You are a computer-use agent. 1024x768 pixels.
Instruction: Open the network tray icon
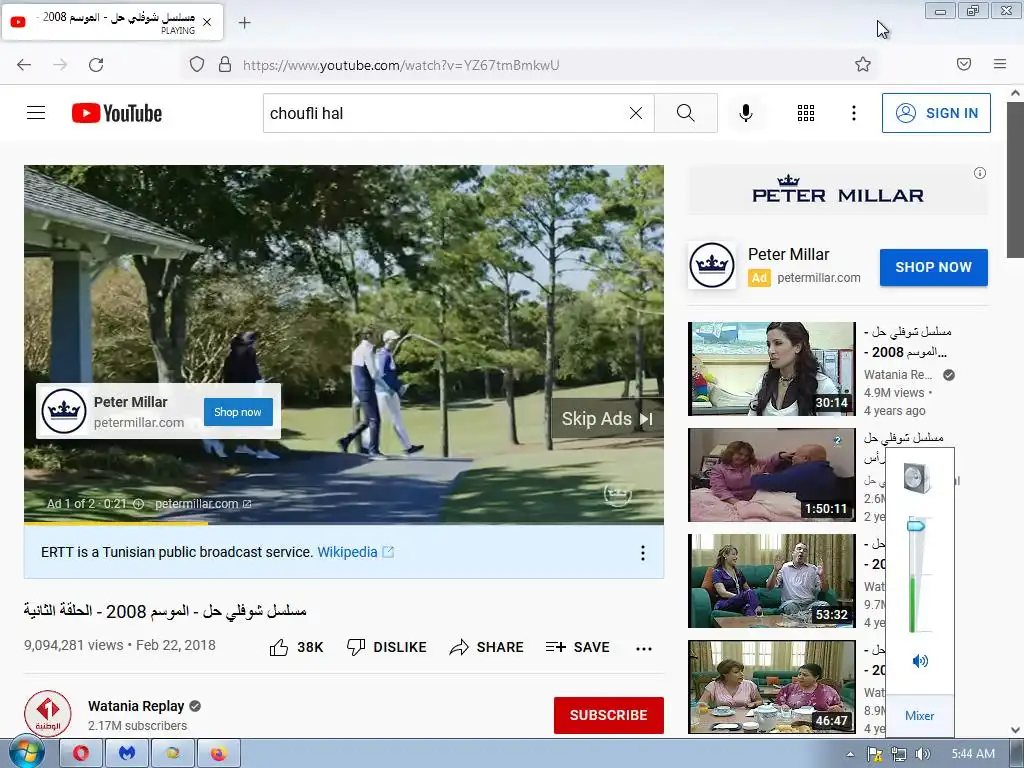pyautogui.click(x=899, y=754)
